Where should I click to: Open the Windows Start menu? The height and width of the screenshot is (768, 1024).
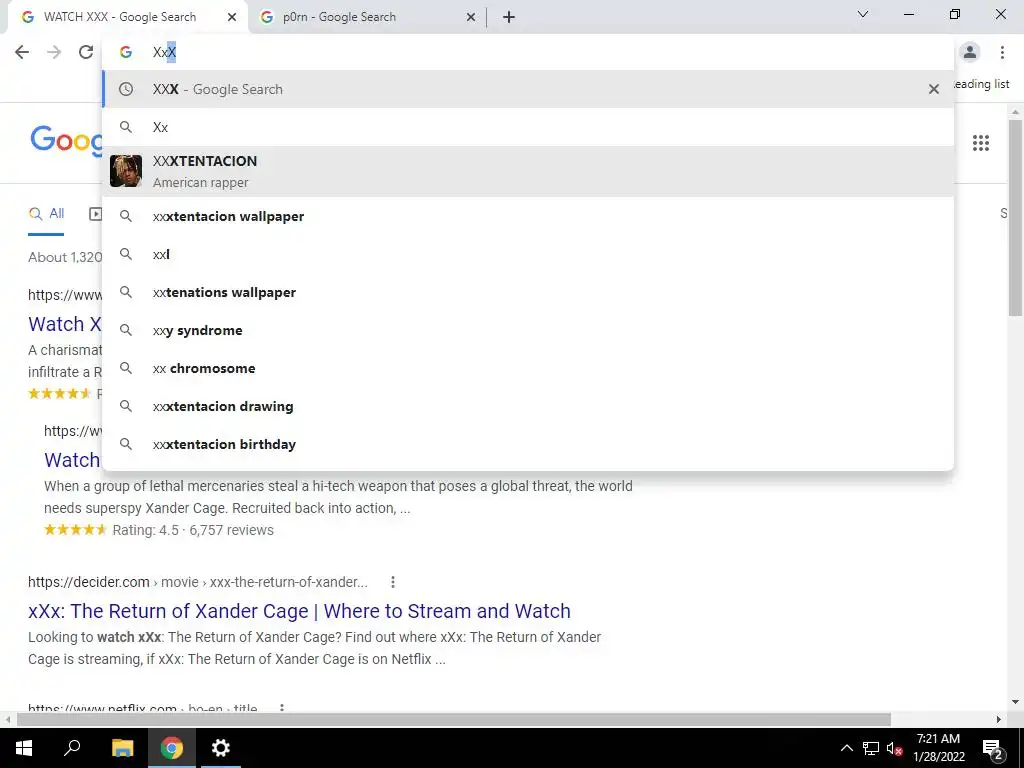(24, 748)
